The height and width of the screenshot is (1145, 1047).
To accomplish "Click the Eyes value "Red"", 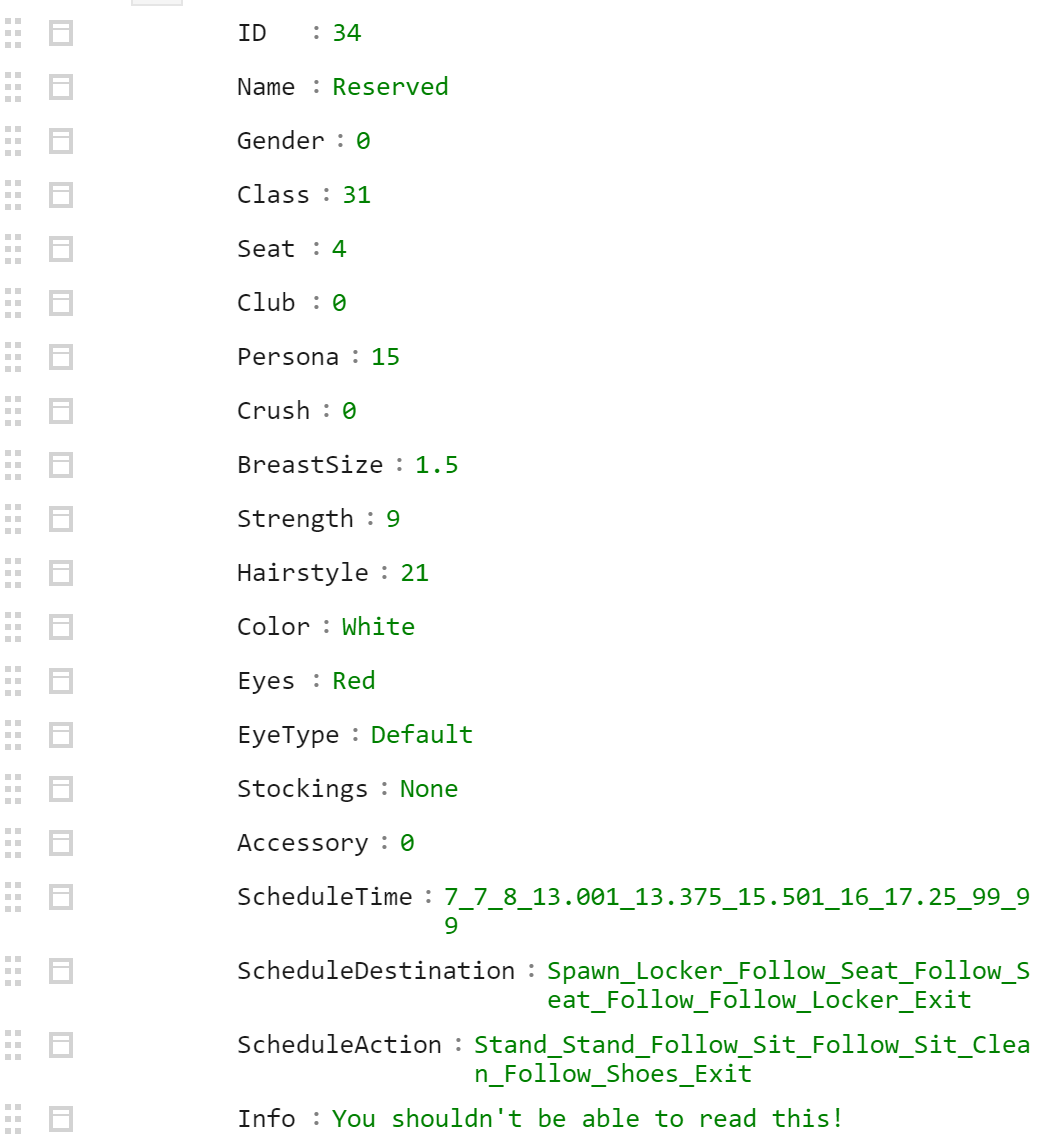I will [x=354, y=681].
